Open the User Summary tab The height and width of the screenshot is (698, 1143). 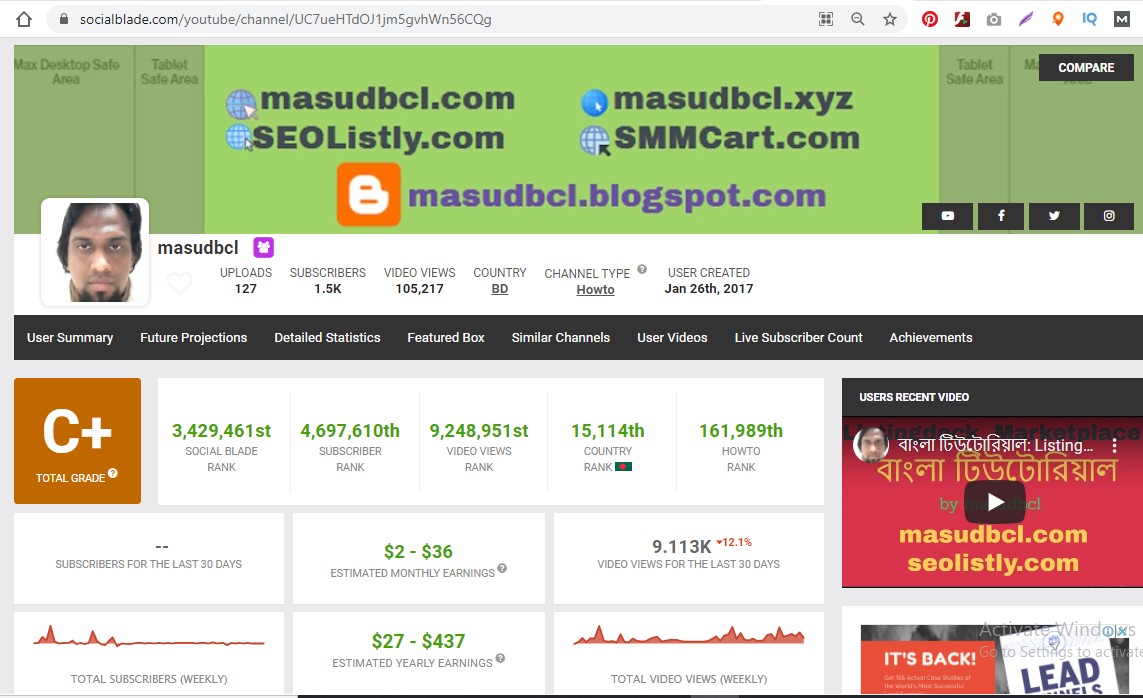70,337
